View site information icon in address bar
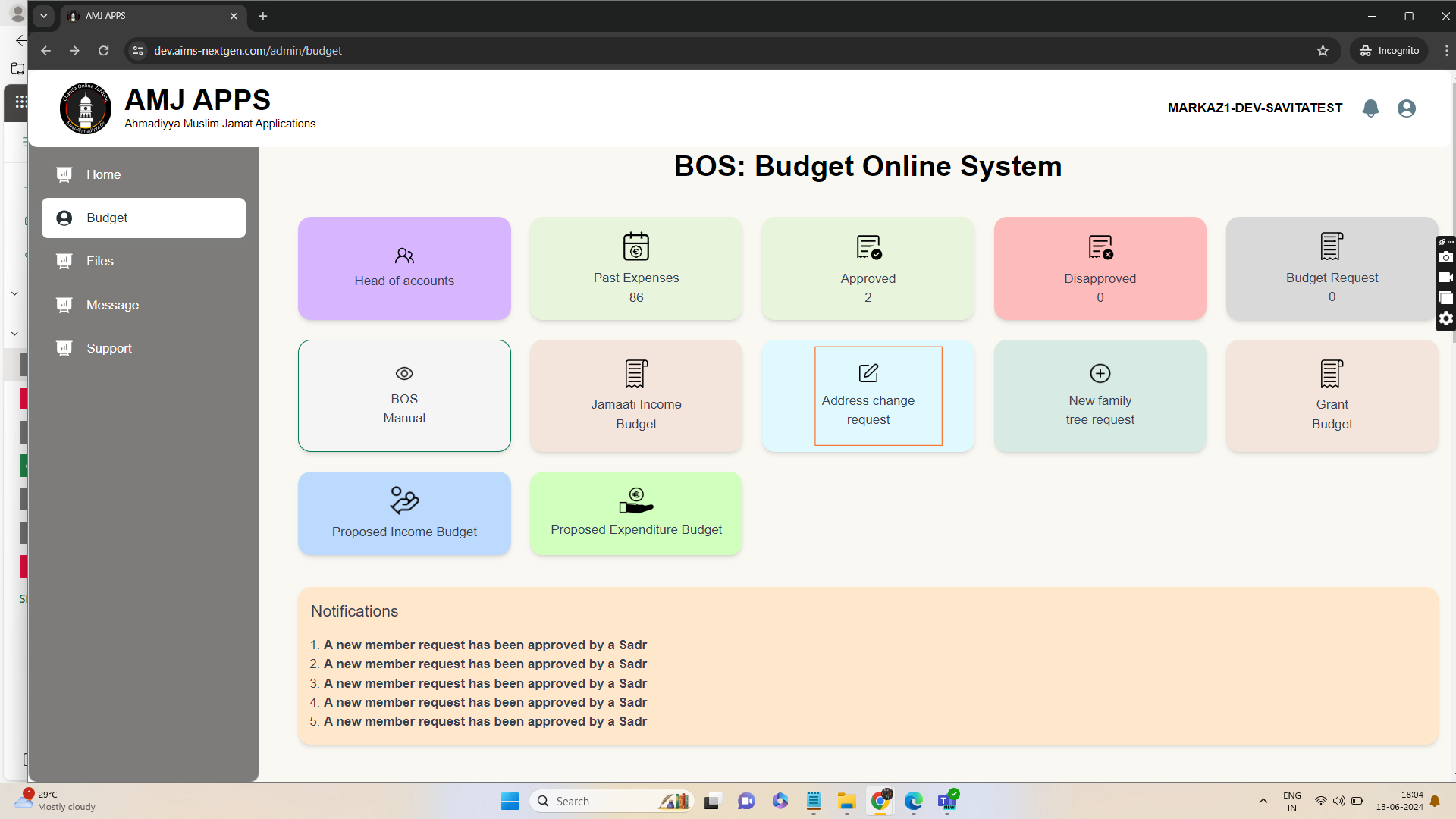 [x=137, y=51]
